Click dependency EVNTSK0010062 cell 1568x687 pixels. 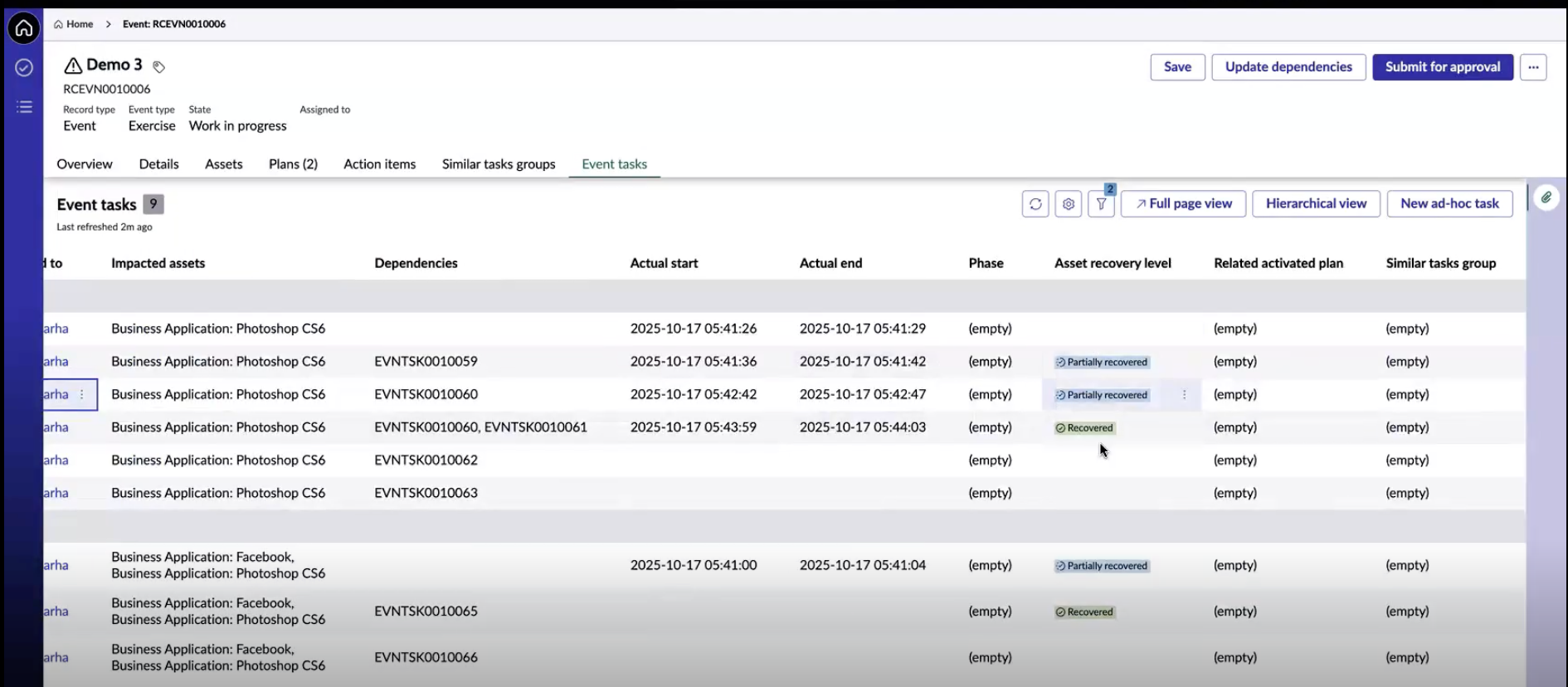tap(426, 460)
